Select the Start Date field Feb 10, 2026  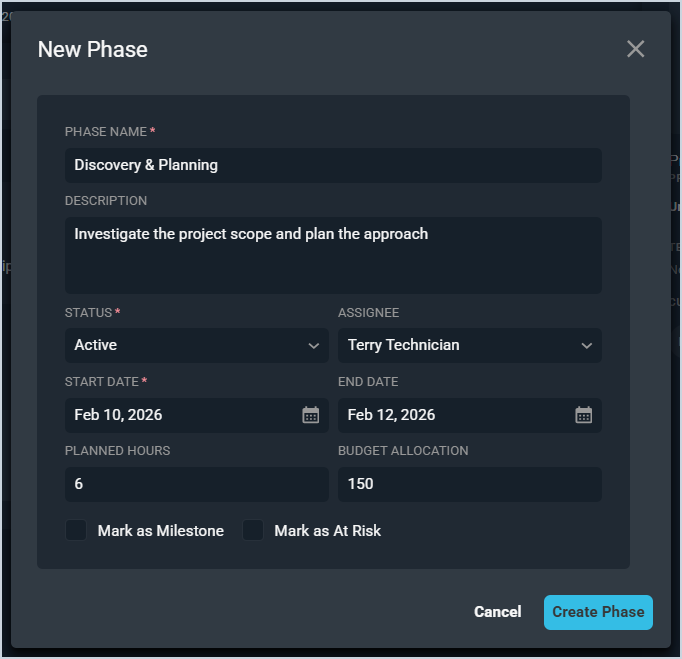(x=180, y=415)
